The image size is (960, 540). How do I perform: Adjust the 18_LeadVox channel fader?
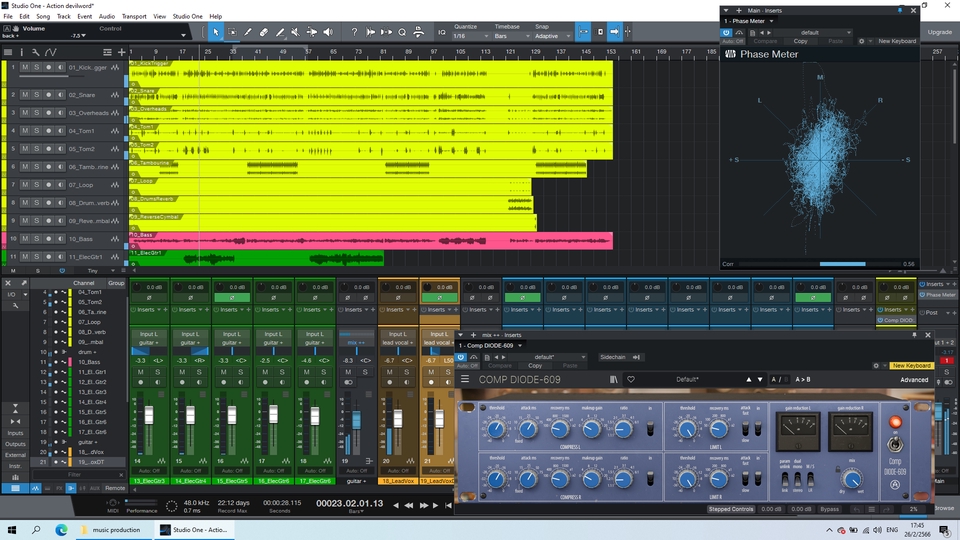398,419
